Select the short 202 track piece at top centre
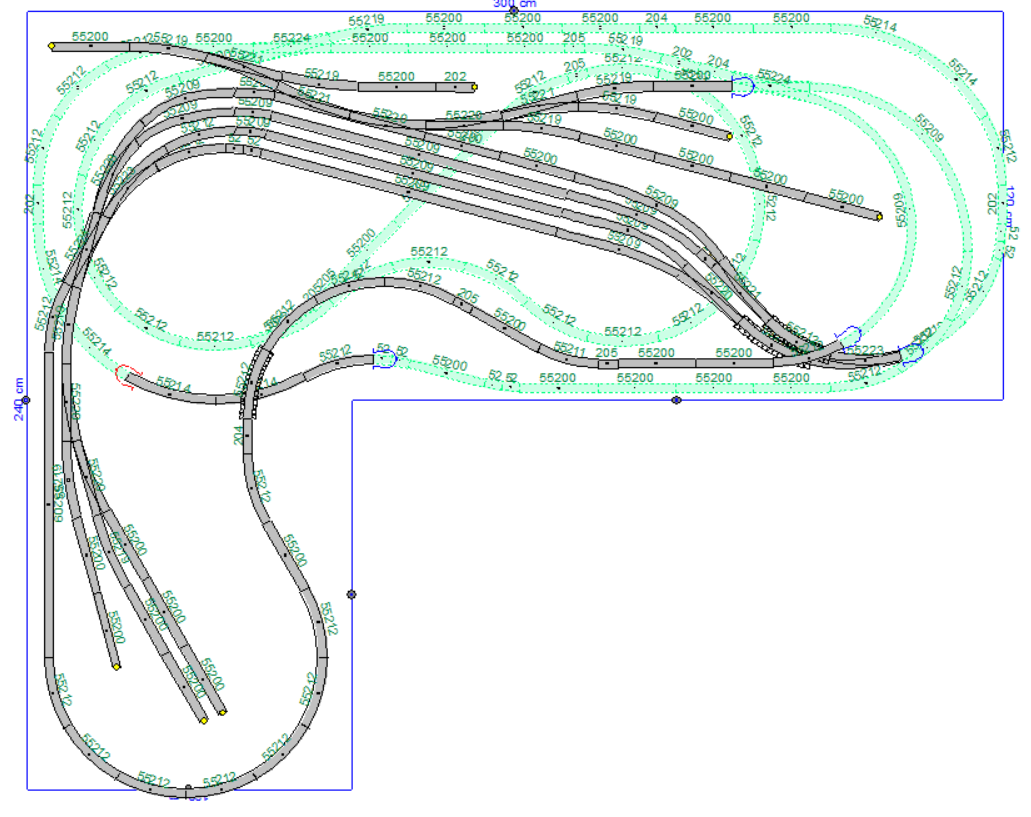This screenshot has height=817, width=1031. [x=455, y=86]
